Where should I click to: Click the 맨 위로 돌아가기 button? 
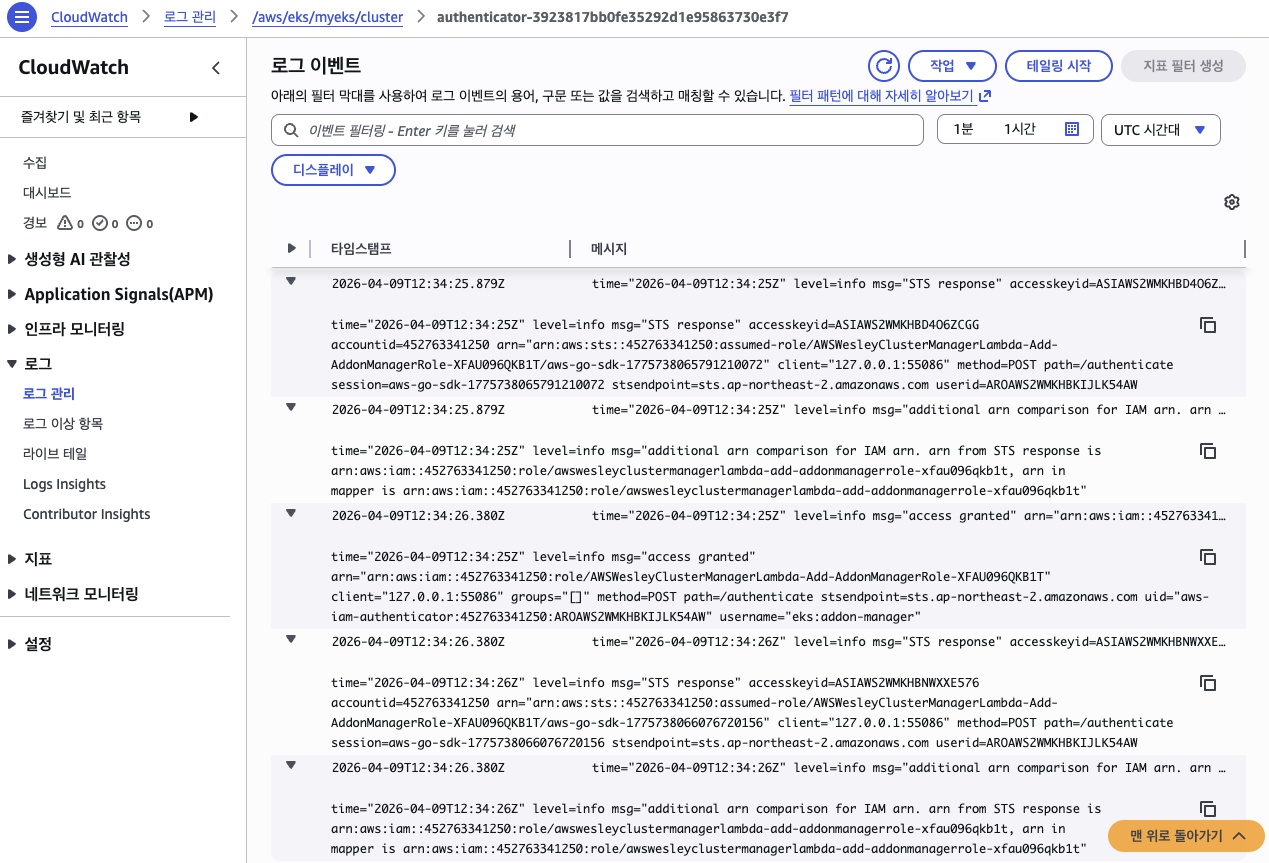click(1185, 837)
